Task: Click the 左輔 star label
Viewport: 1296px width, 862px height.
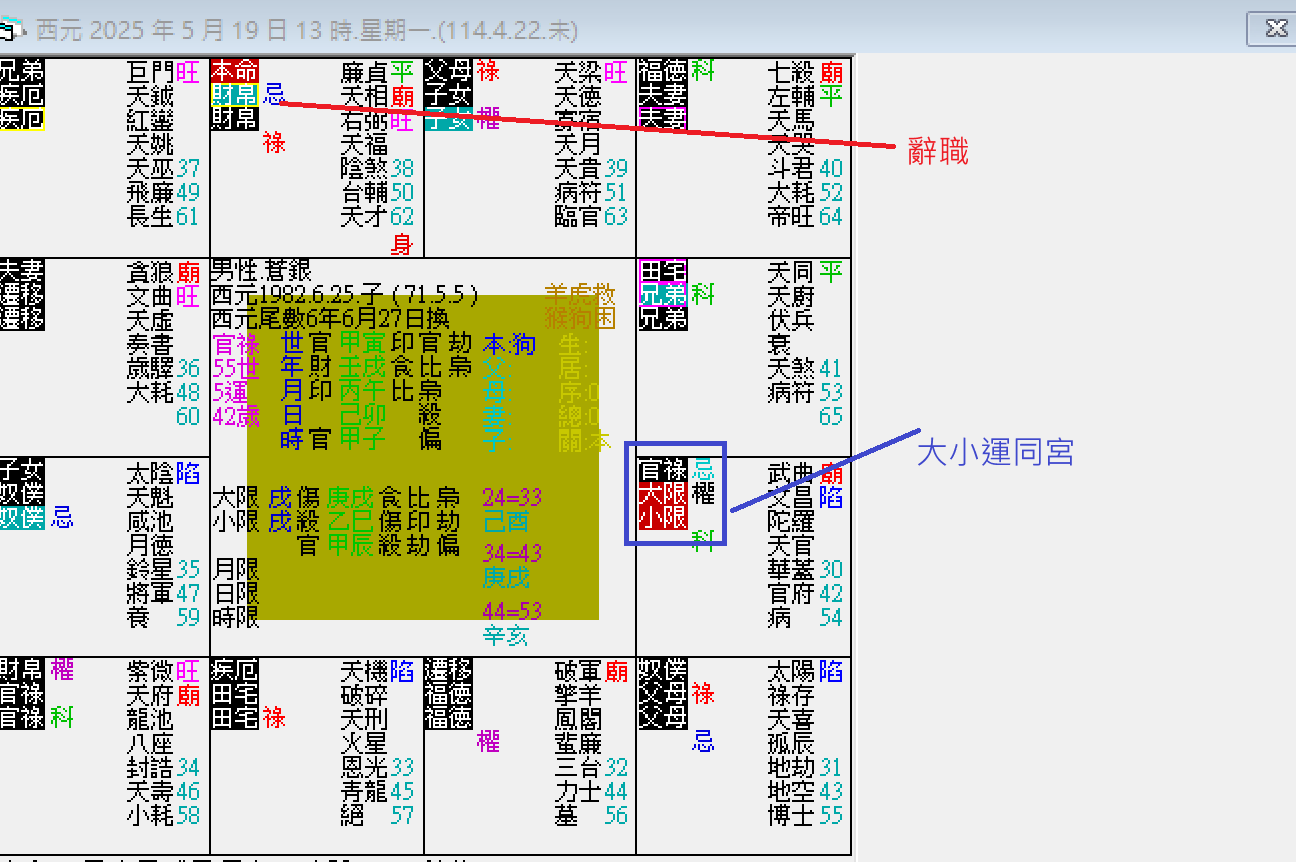Action: click(790, 97)
